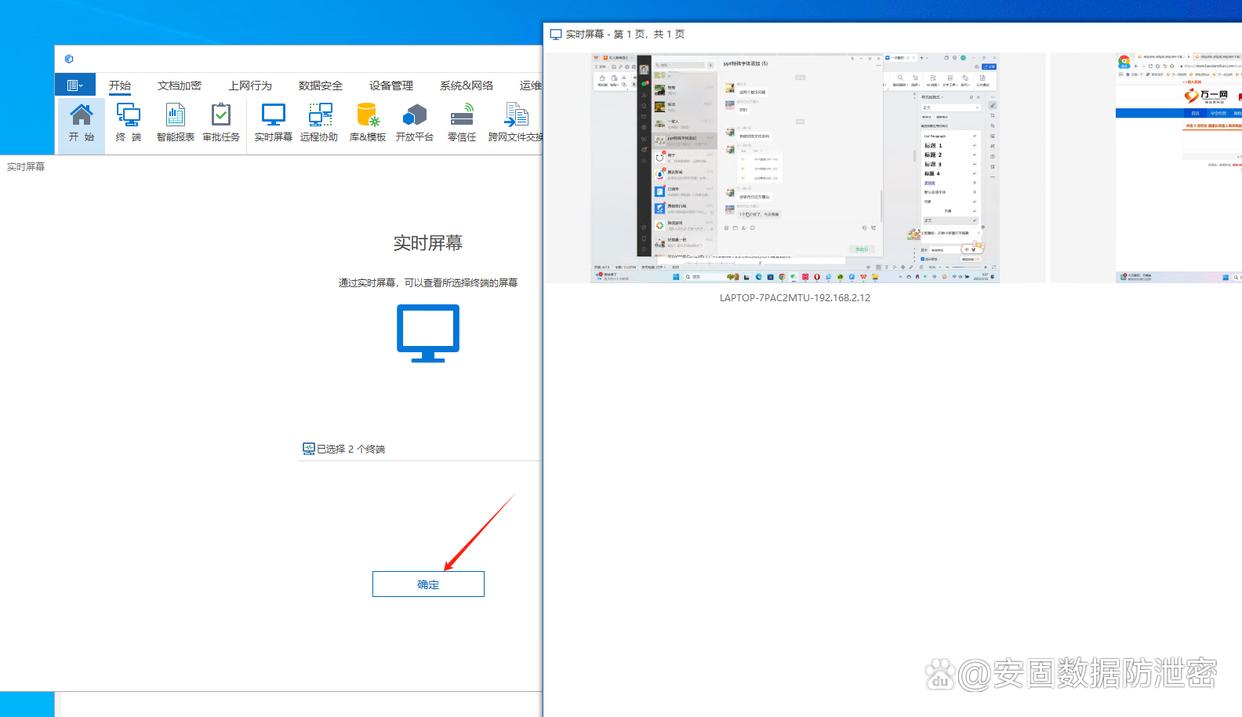The height and width of the screenshot is (717, 1242).
Task: Select the second terminal screen thumbnail
Action: pos(1179,167)
